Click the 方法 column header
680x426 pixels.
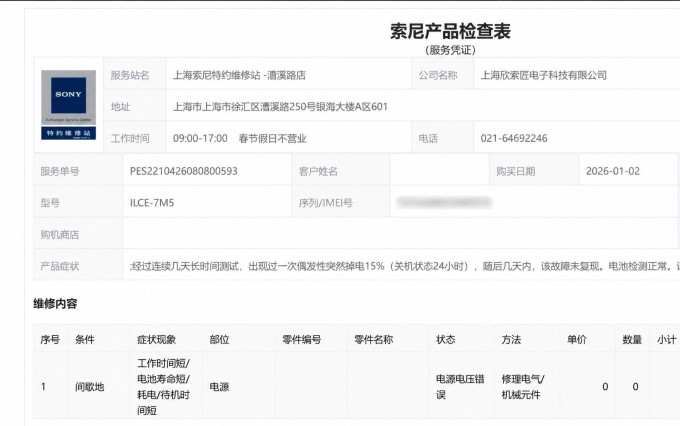click(x=511, y=339)
